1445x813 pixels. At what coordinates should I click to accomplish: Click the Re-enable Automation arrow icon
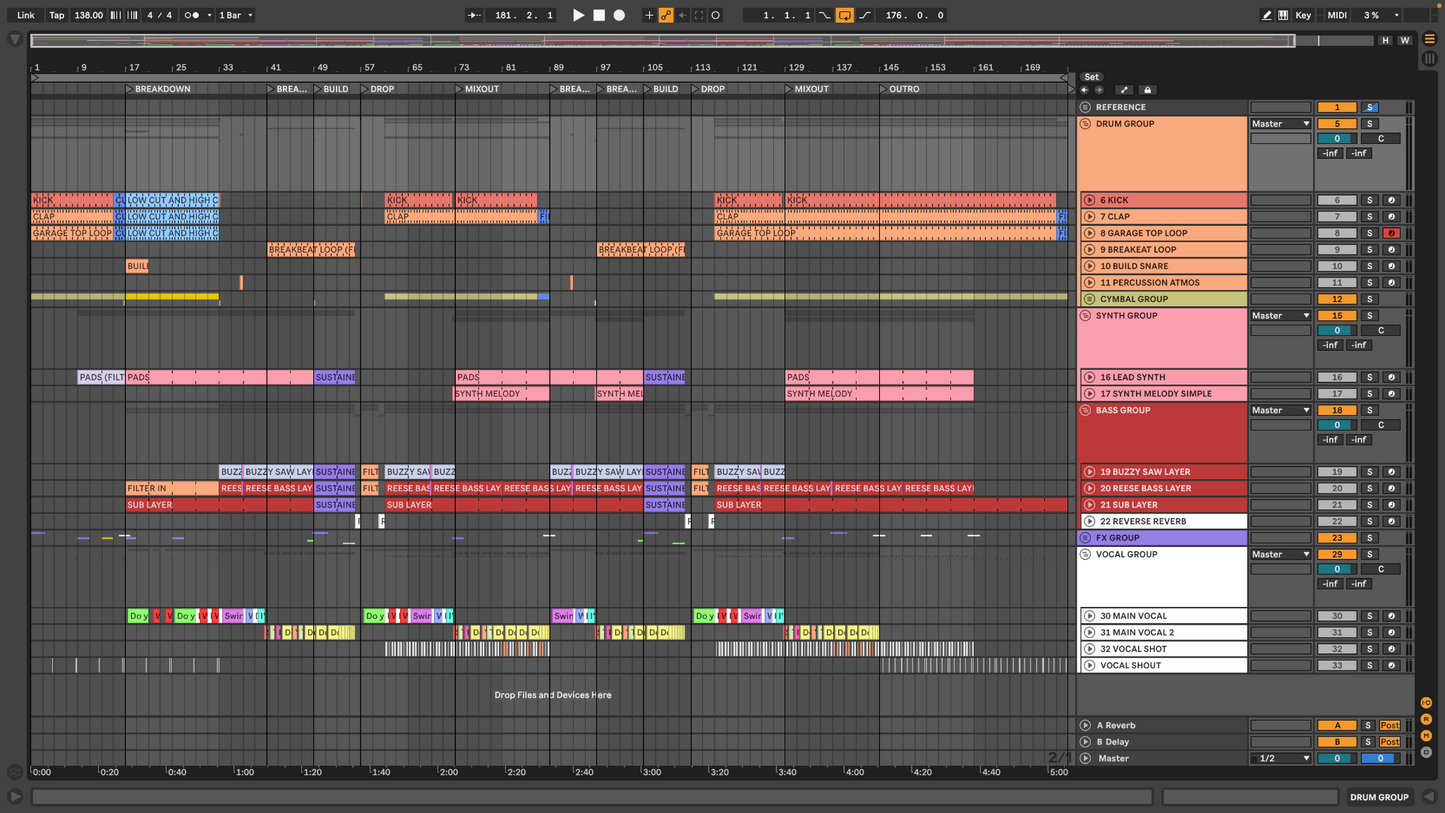pyautogui.click(x=681, y=15)
